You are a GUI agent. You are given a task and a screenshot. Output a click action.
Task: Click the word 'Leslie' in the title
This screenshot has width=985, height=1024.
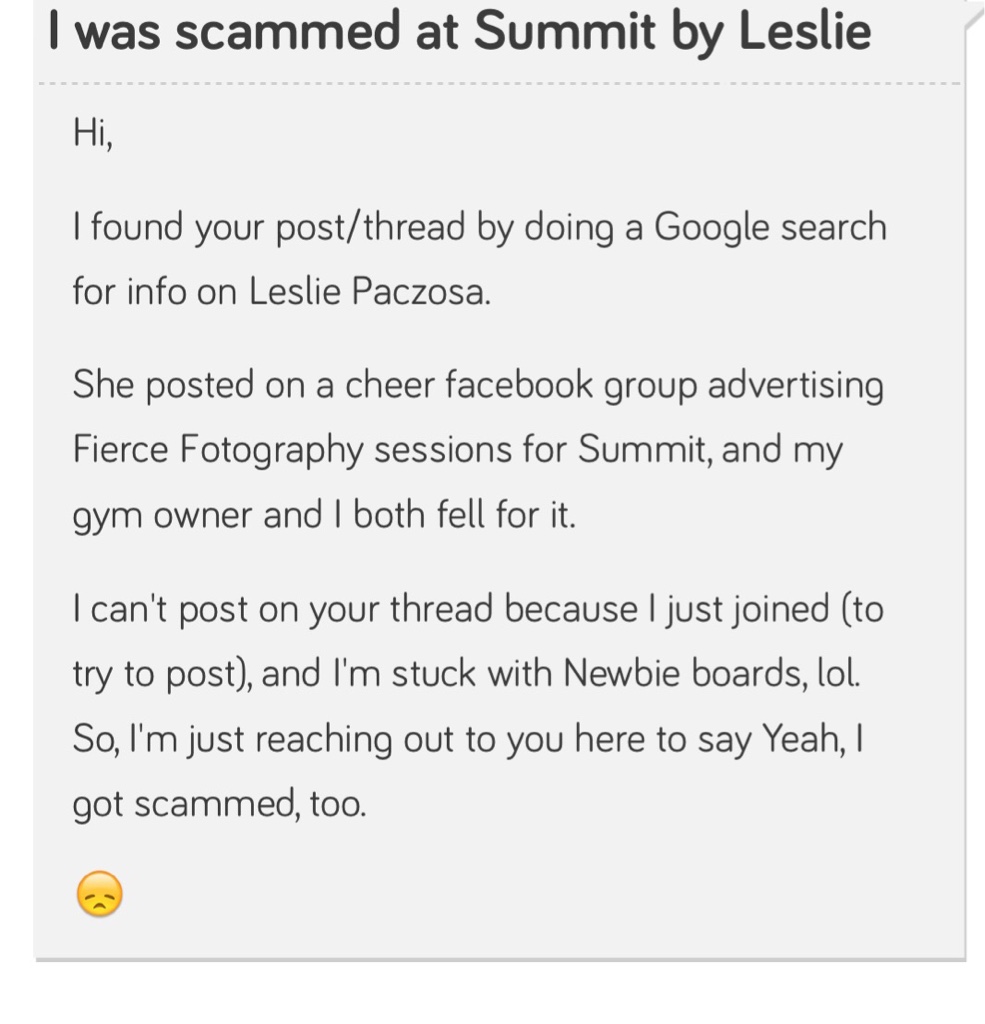click(805, 31)
